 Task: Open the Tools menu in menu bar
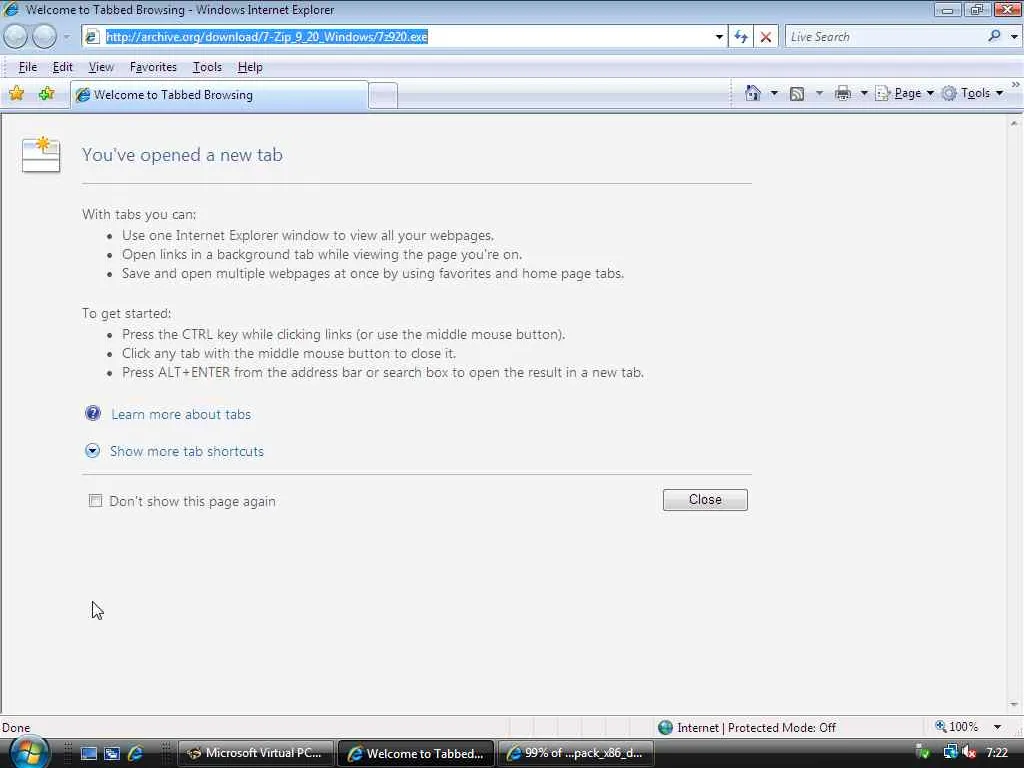207,67
